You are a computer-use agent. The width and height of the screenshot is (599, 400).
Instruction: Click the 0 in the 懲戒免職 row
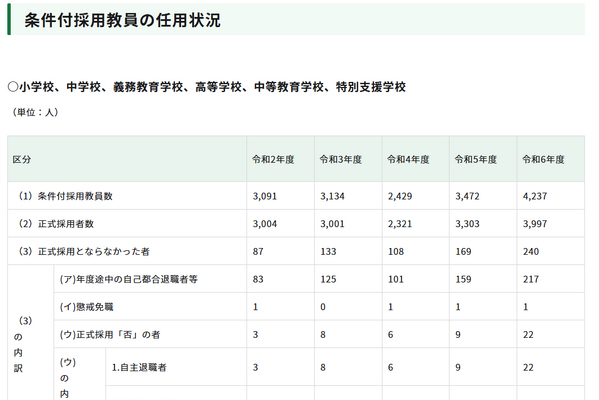pyautogui.click(x=323, y=307)
